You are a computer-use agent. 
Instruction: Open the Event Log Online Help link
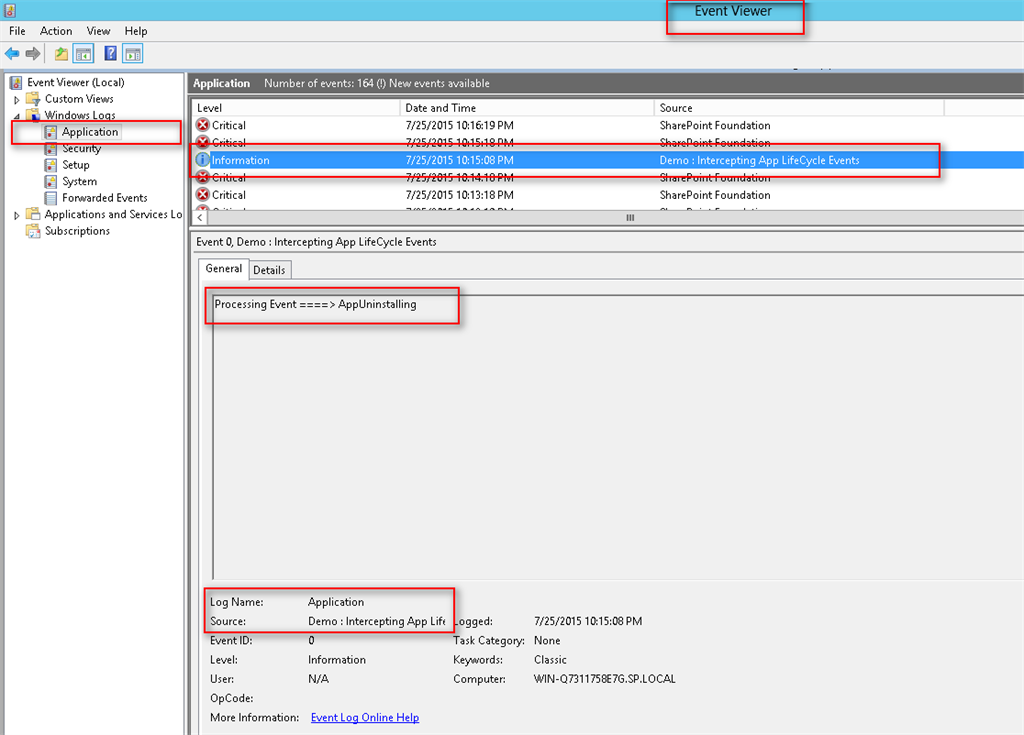point(365,717)
